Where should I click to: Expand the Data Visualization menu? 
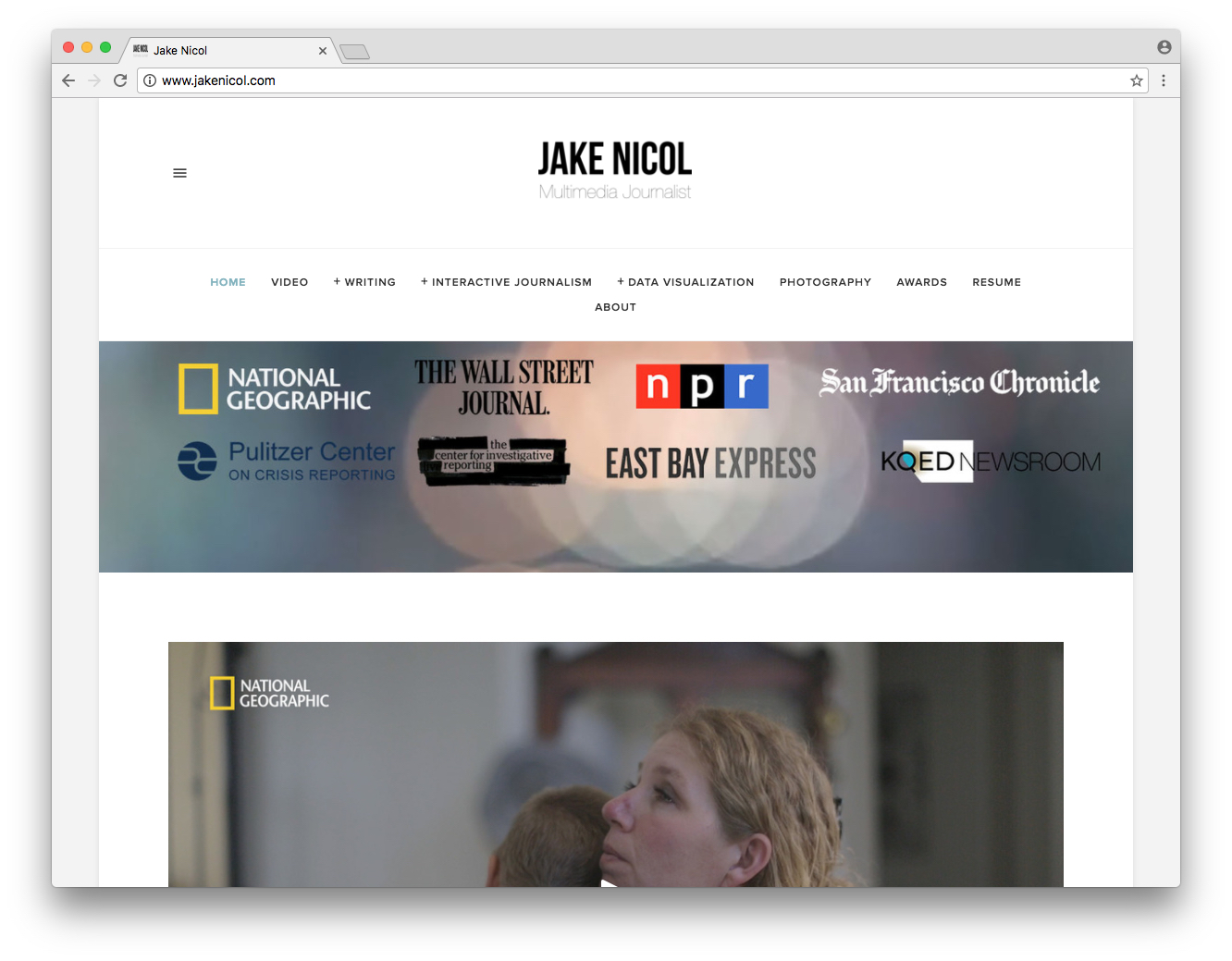coord(685,282)
